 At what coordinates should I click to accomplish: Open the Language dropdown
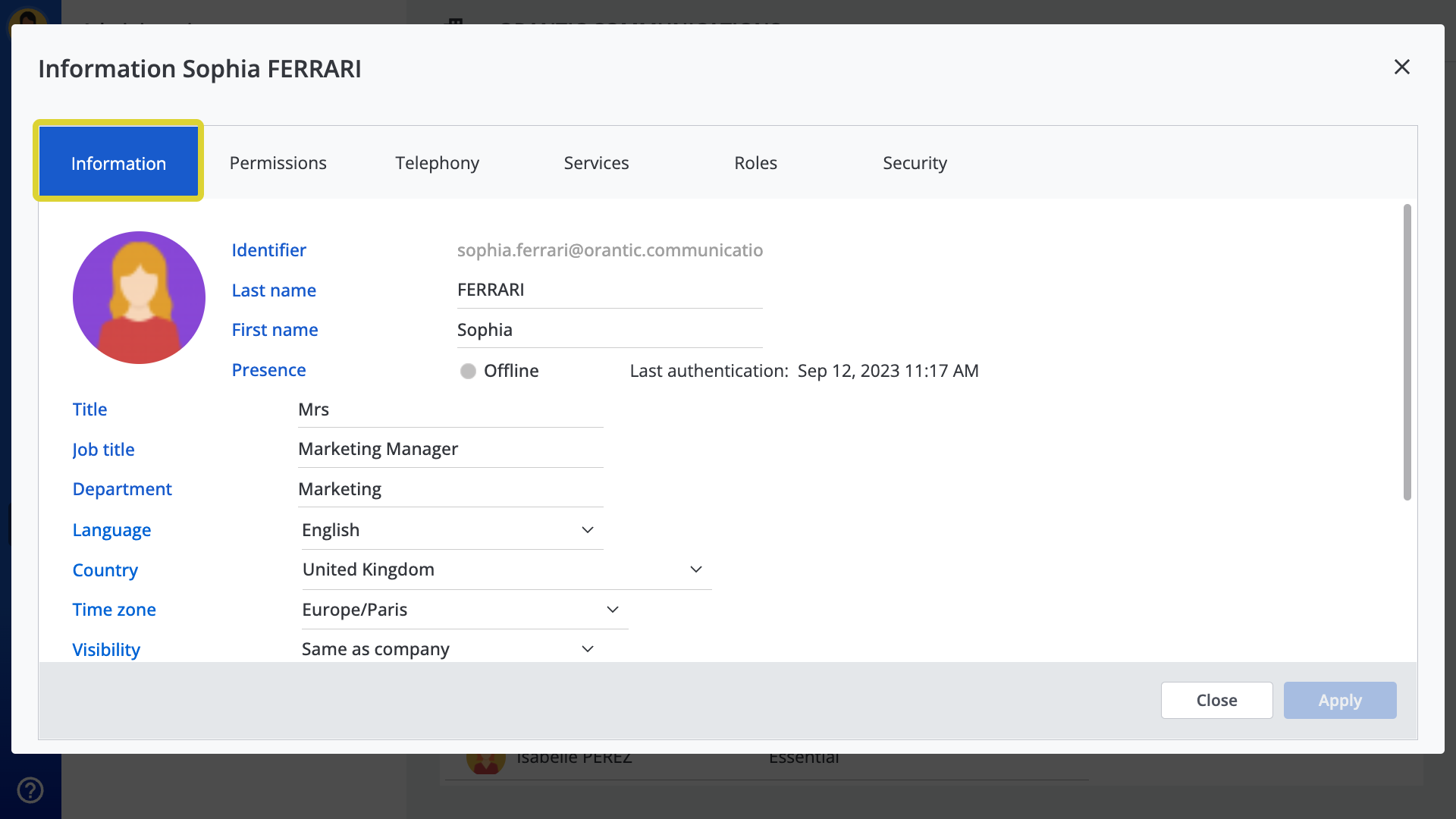pyautogui.click(x=451, y=530)
